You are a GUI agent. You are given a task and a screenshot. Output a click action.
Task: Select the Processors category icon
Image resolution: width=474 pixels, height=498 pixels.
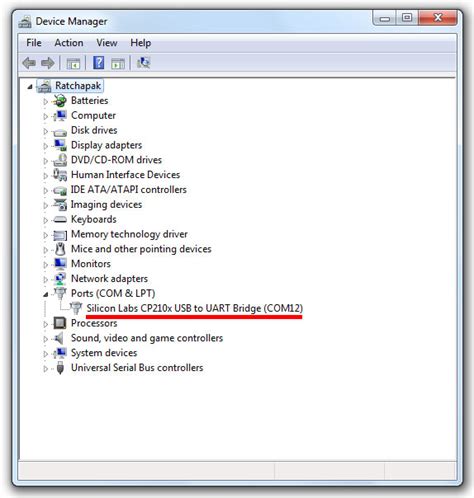(60, 323)
